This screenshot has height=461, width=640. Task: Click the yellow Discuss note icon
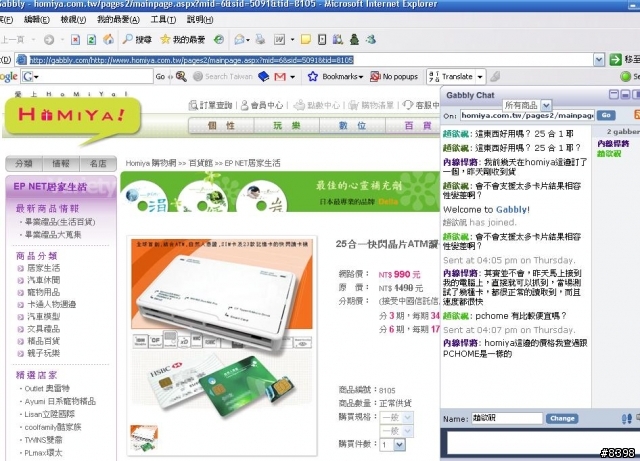[x=306, y=40]
